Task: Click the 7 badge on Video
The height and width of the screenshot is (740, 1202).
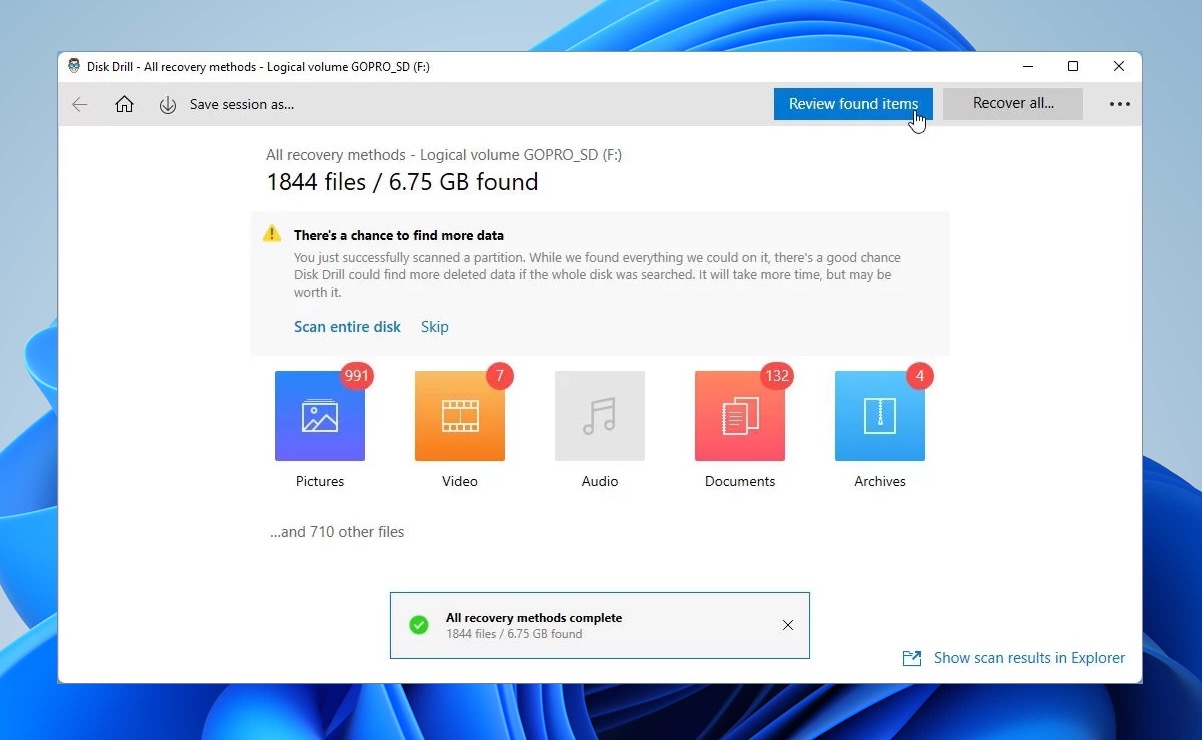Action: pos(499,376)
